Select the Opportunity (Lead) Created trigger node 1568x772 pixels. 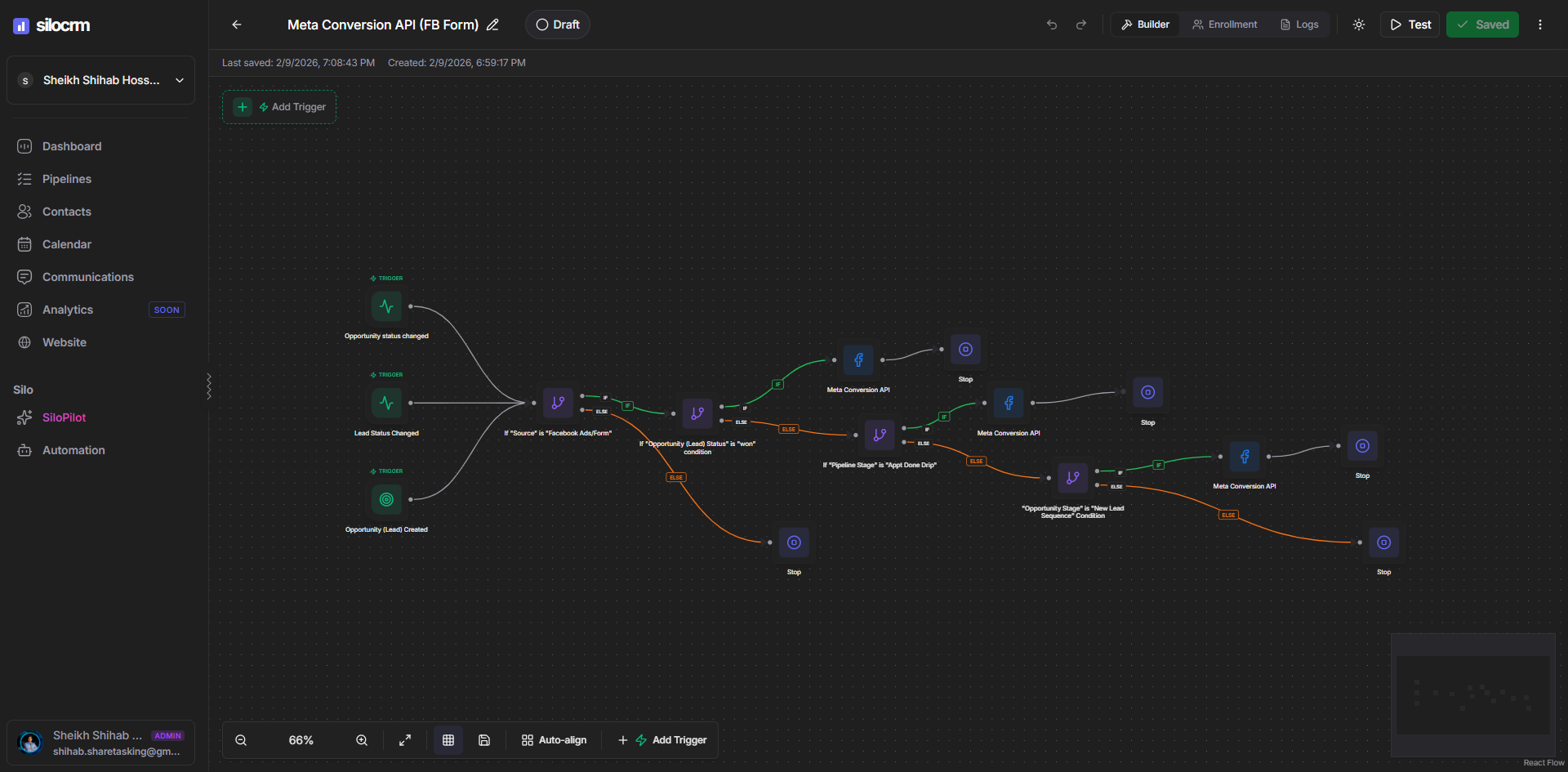386,500
